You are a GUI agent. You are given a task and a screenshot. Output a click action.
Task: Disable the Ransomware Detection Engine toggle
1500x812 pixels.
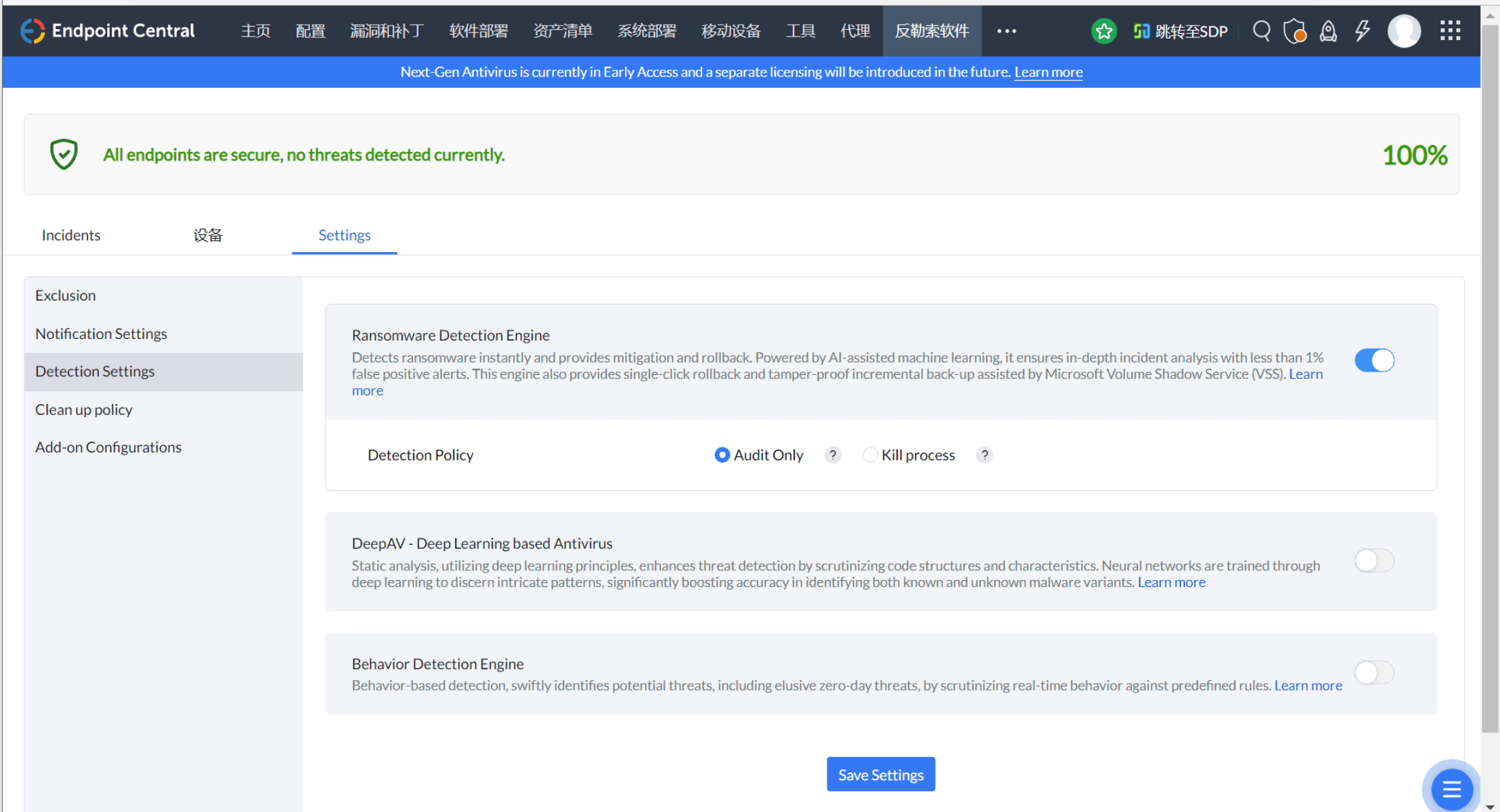(x=1374, y=360)
